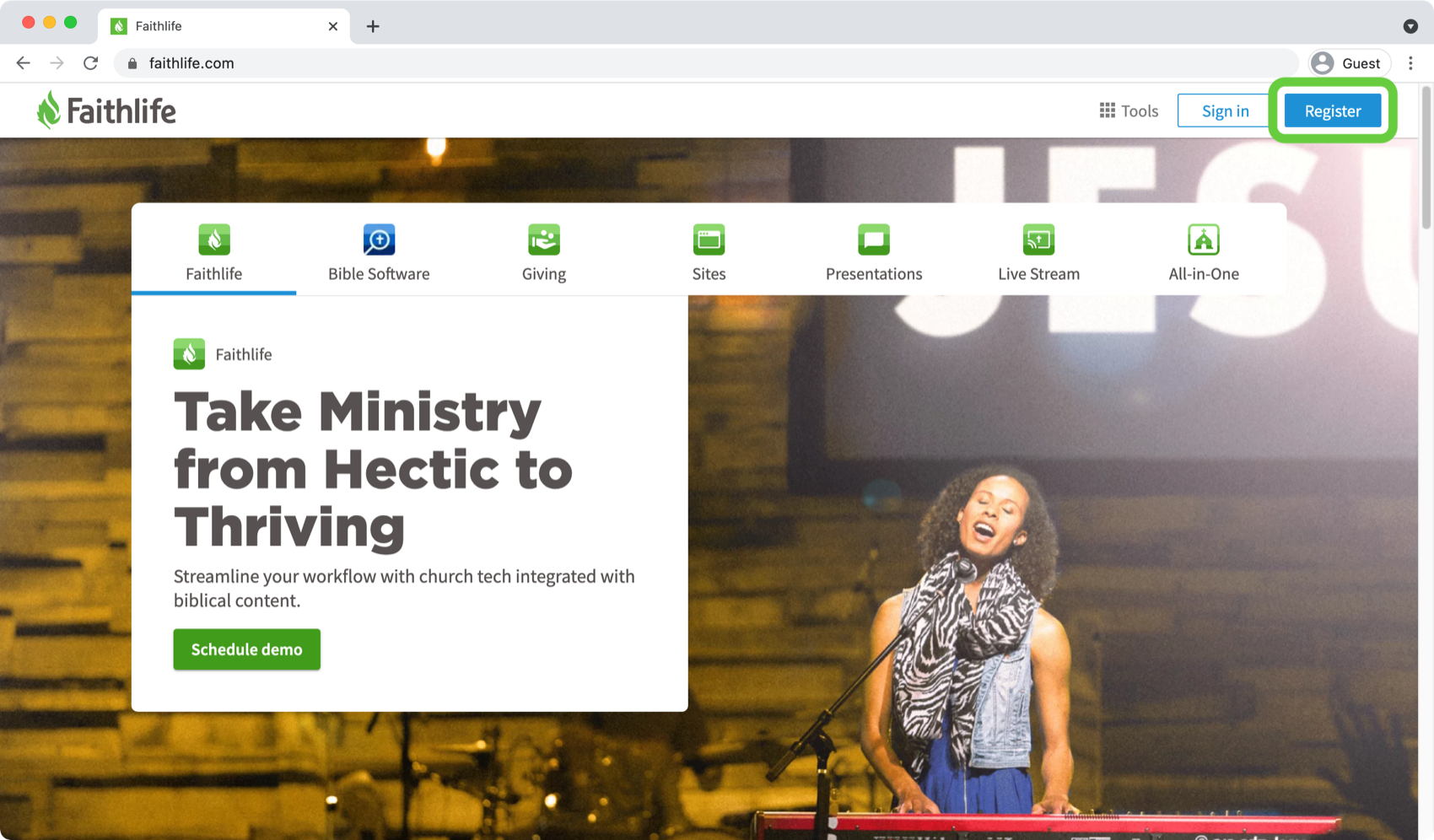Reload the page with the refresh icon
Screen dimensions: 1434x840
point(90,63)
